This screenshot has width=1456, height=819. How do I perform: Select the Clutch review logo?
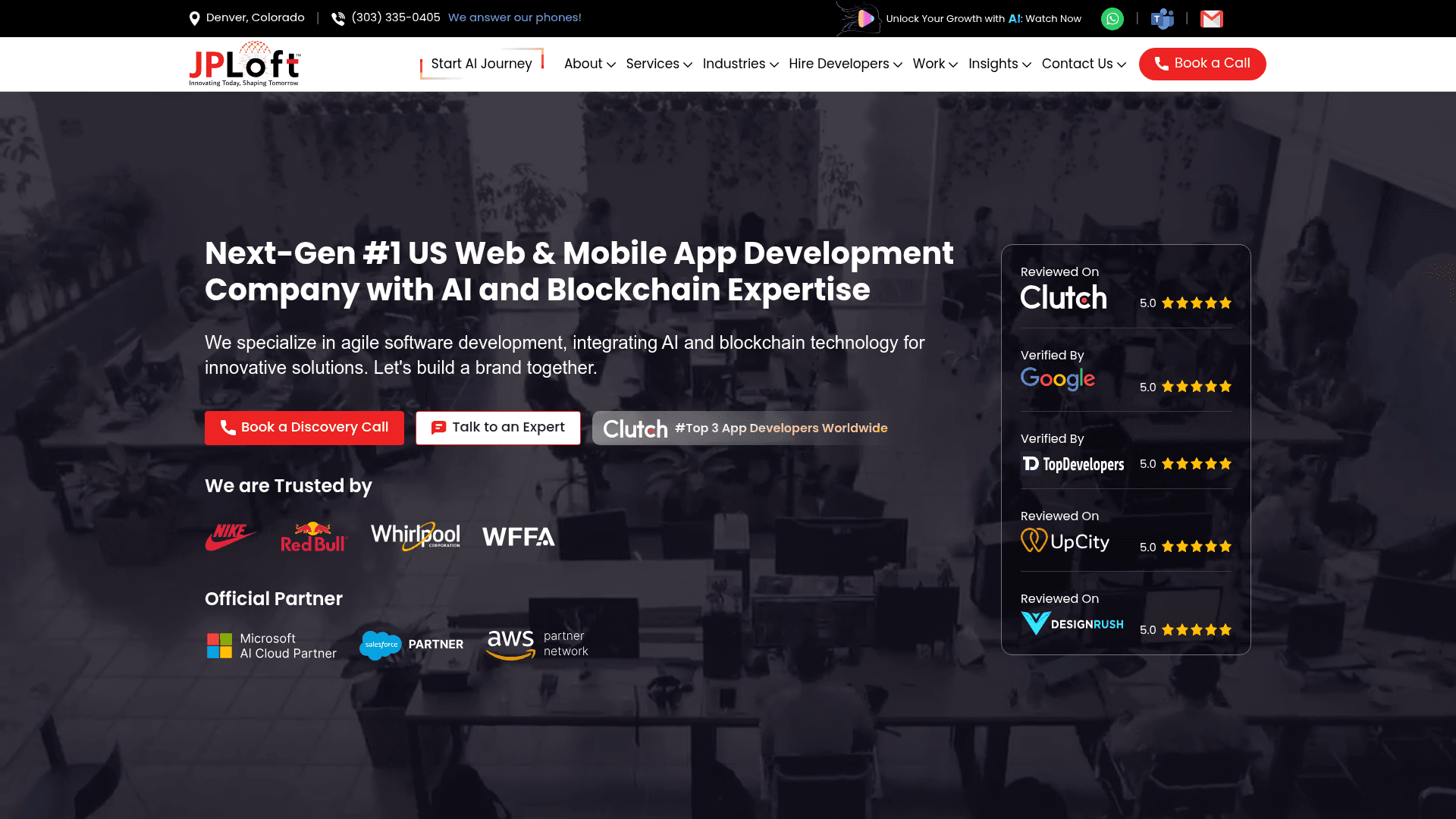(x=1063, y=297)
